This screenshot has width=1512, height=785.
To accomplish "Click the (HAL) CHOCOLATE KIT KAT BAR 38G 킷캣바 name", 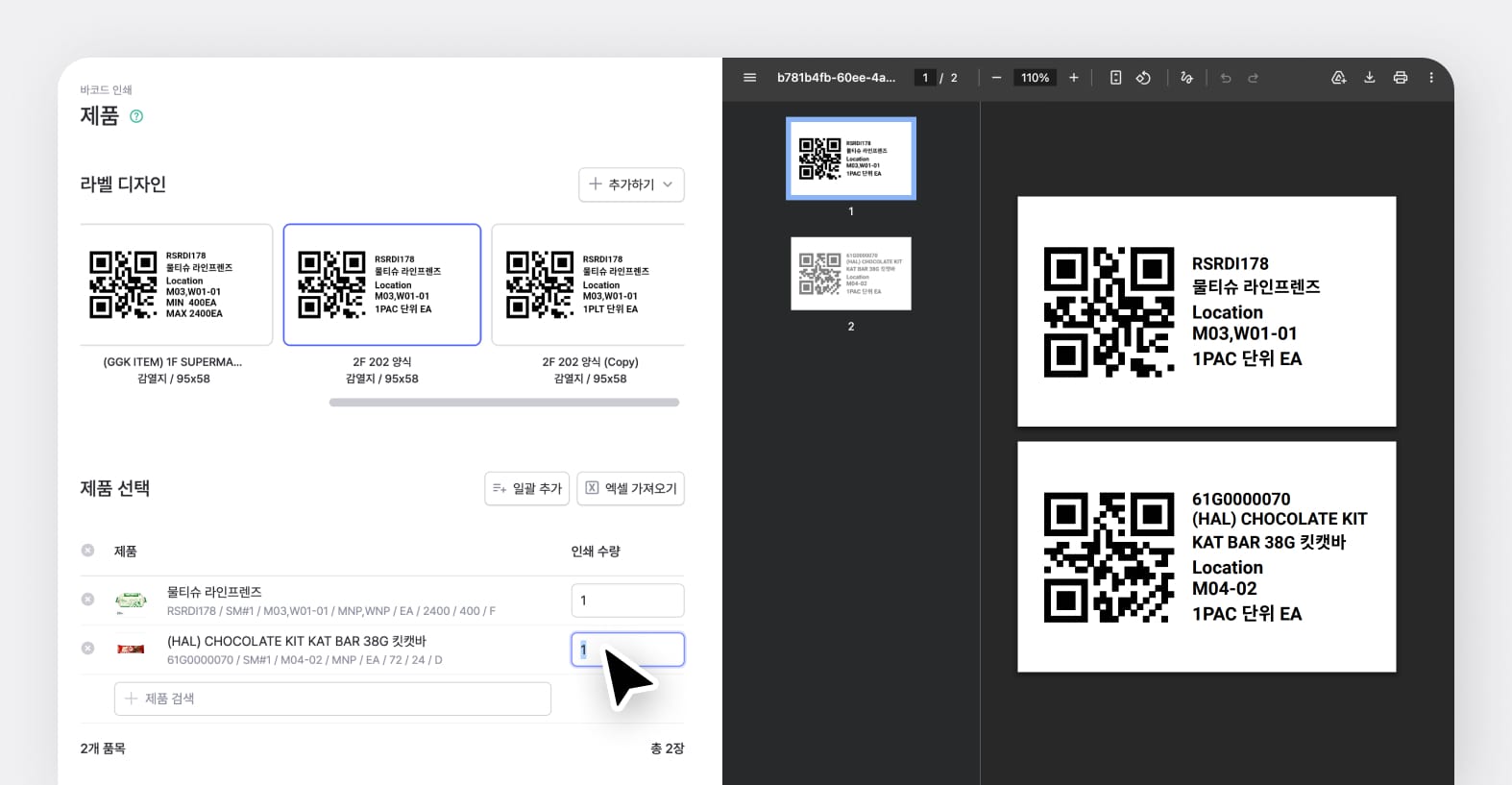I will click(x=297, y=641).
